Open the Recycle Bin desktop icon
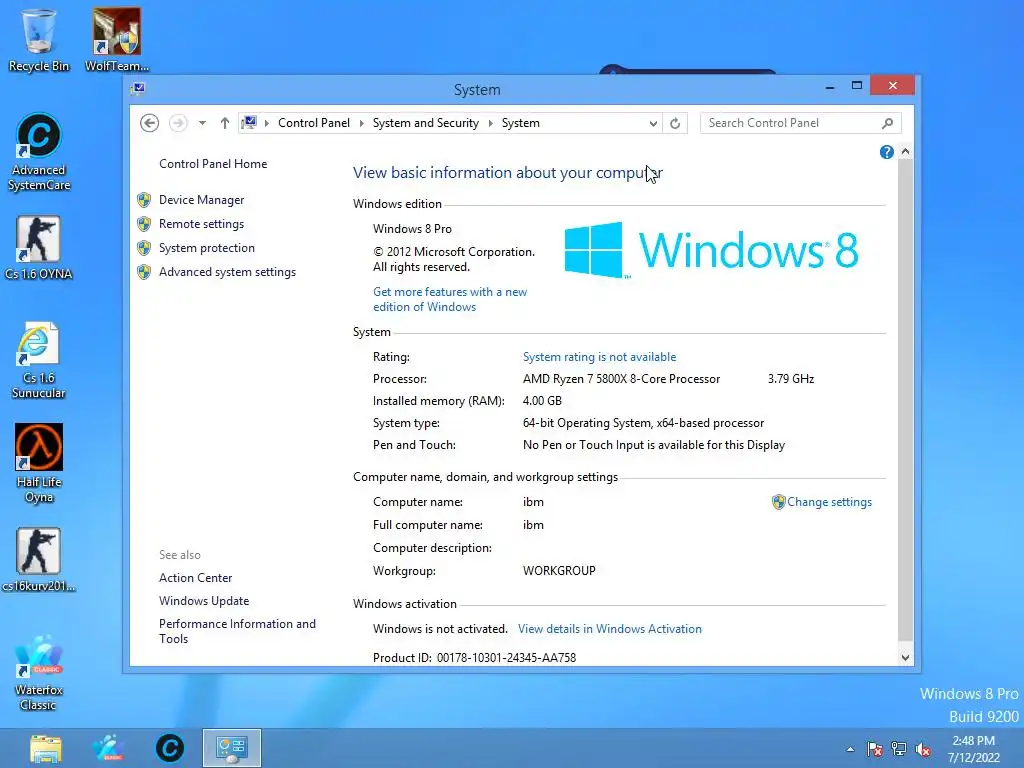 pyautogui.click(x=39, y=39)
